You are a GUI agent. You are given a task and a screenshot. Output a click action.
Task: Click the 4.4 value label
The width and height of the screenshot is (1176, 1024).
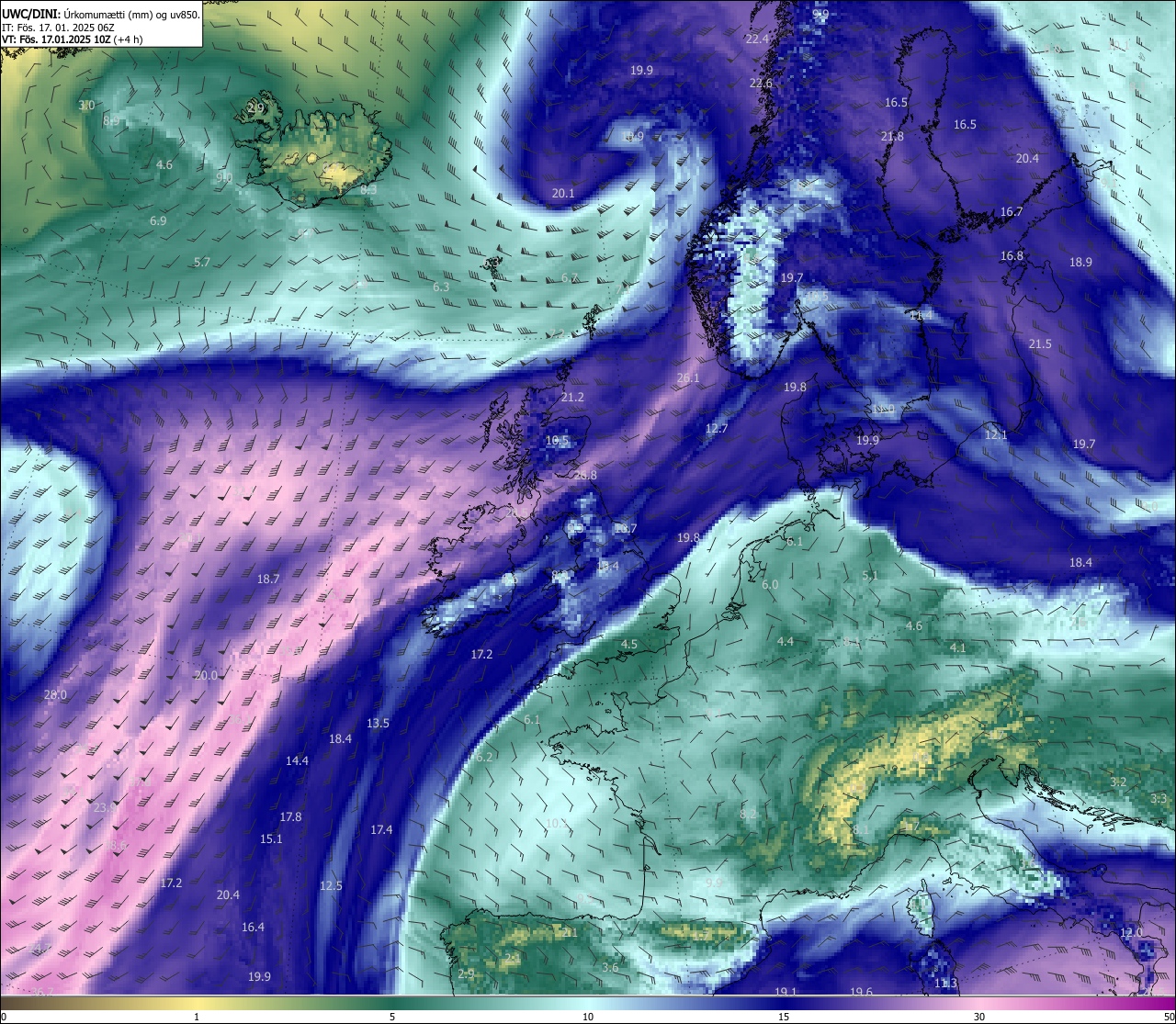[786, 641]
